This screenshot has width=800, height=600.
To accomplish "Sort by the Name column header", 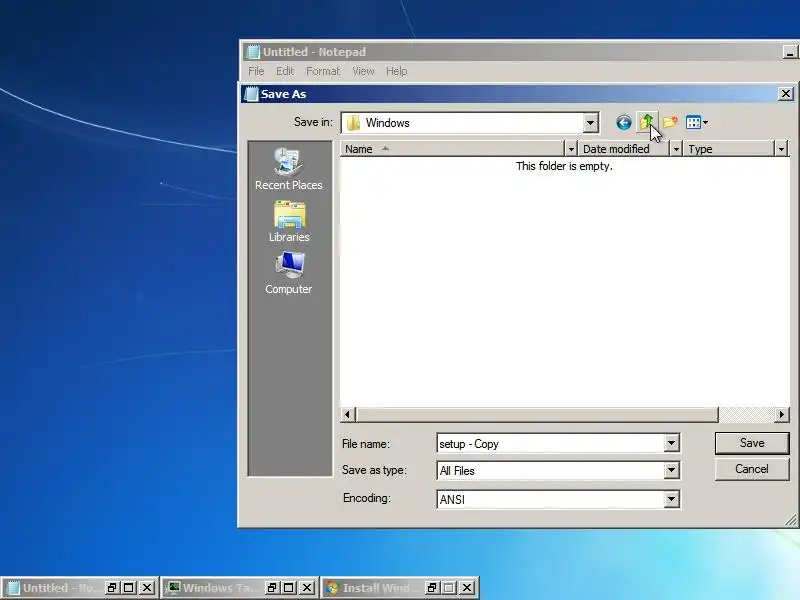I will 452,149.
